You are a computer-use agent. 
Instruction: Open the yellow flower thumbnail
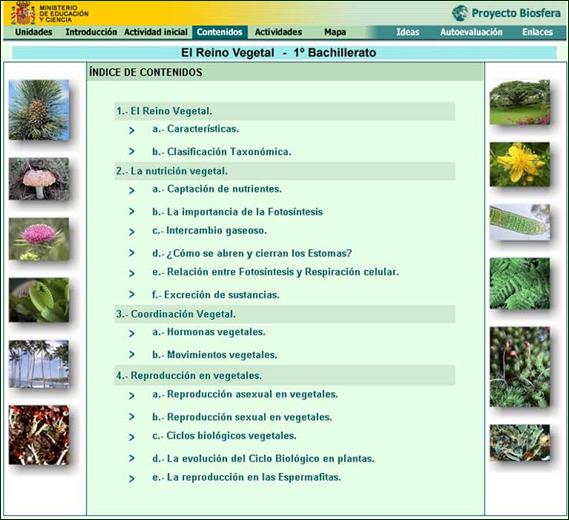click(520, 164)
